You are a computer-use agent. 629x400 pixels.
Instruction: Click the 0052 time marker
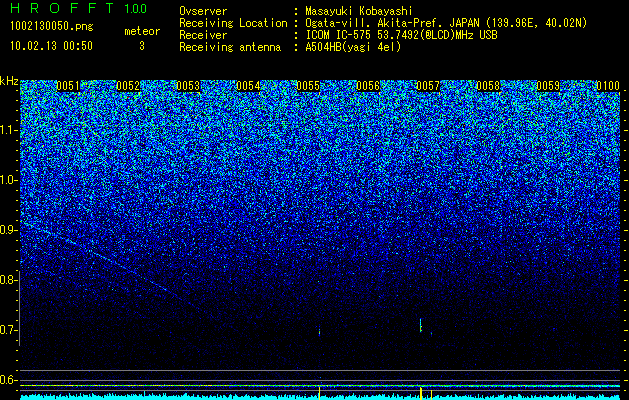click(x=128, y=86)
